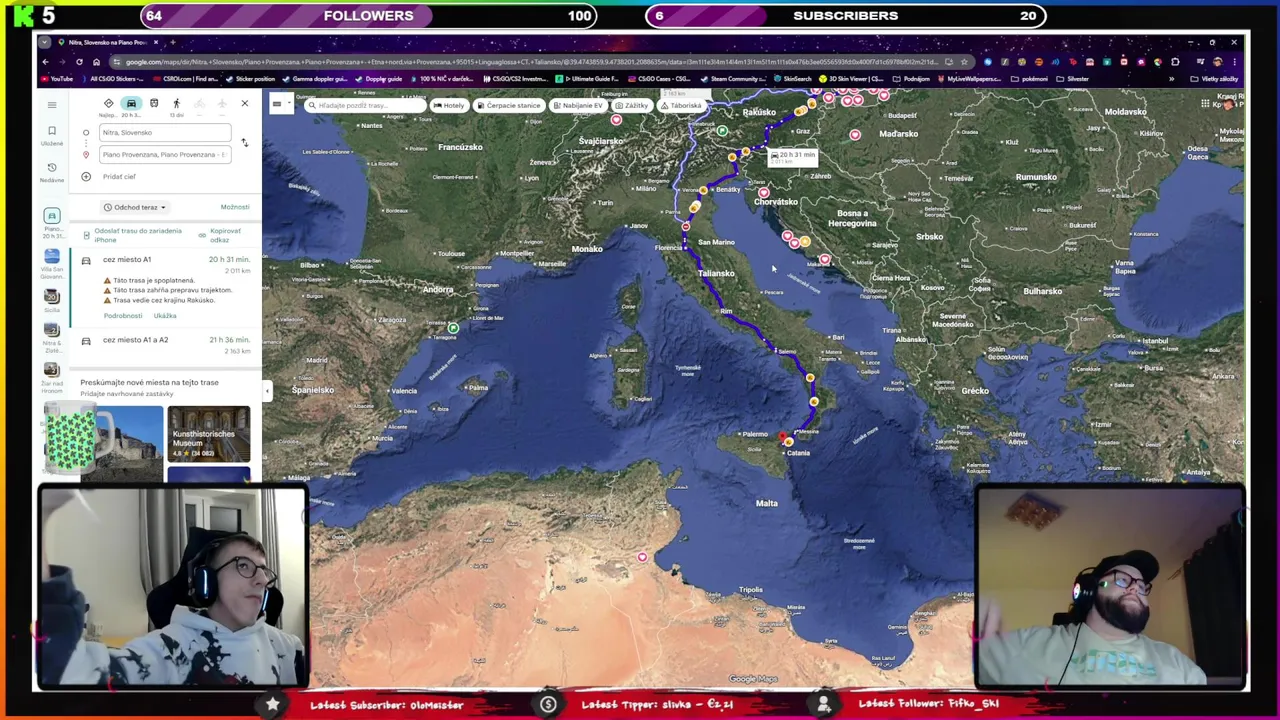
Task: Open the Uložené saved places
Action: tap(52, 135)
